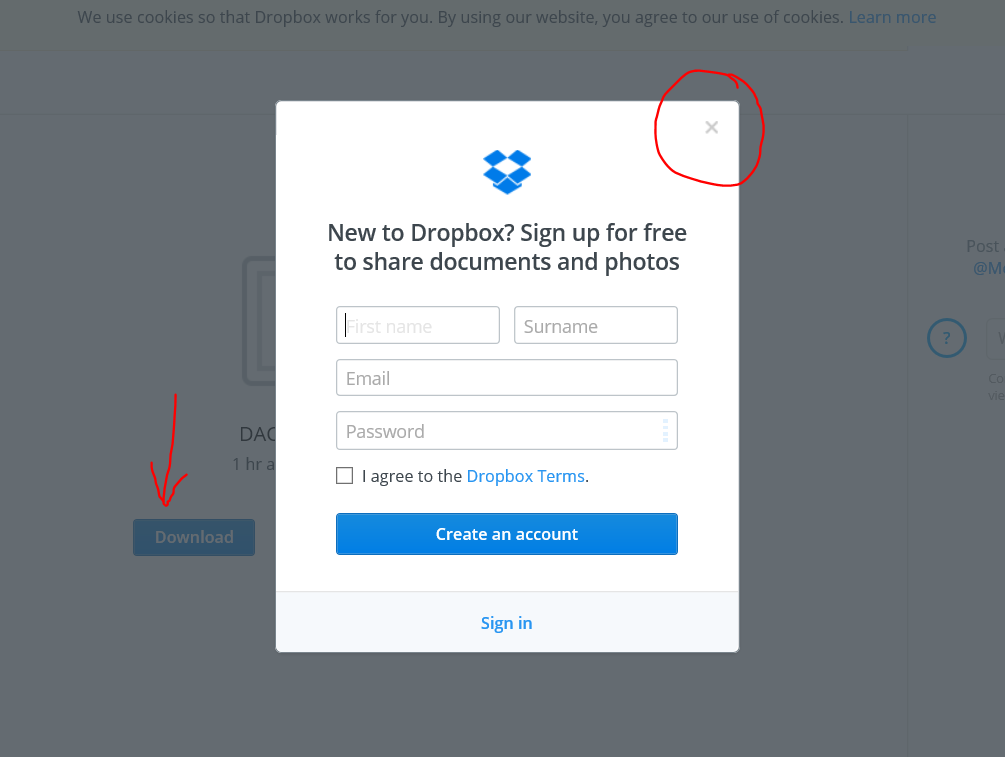Click the Create an account button
This screenshot has width=1005, height=757.
point(507,534)
